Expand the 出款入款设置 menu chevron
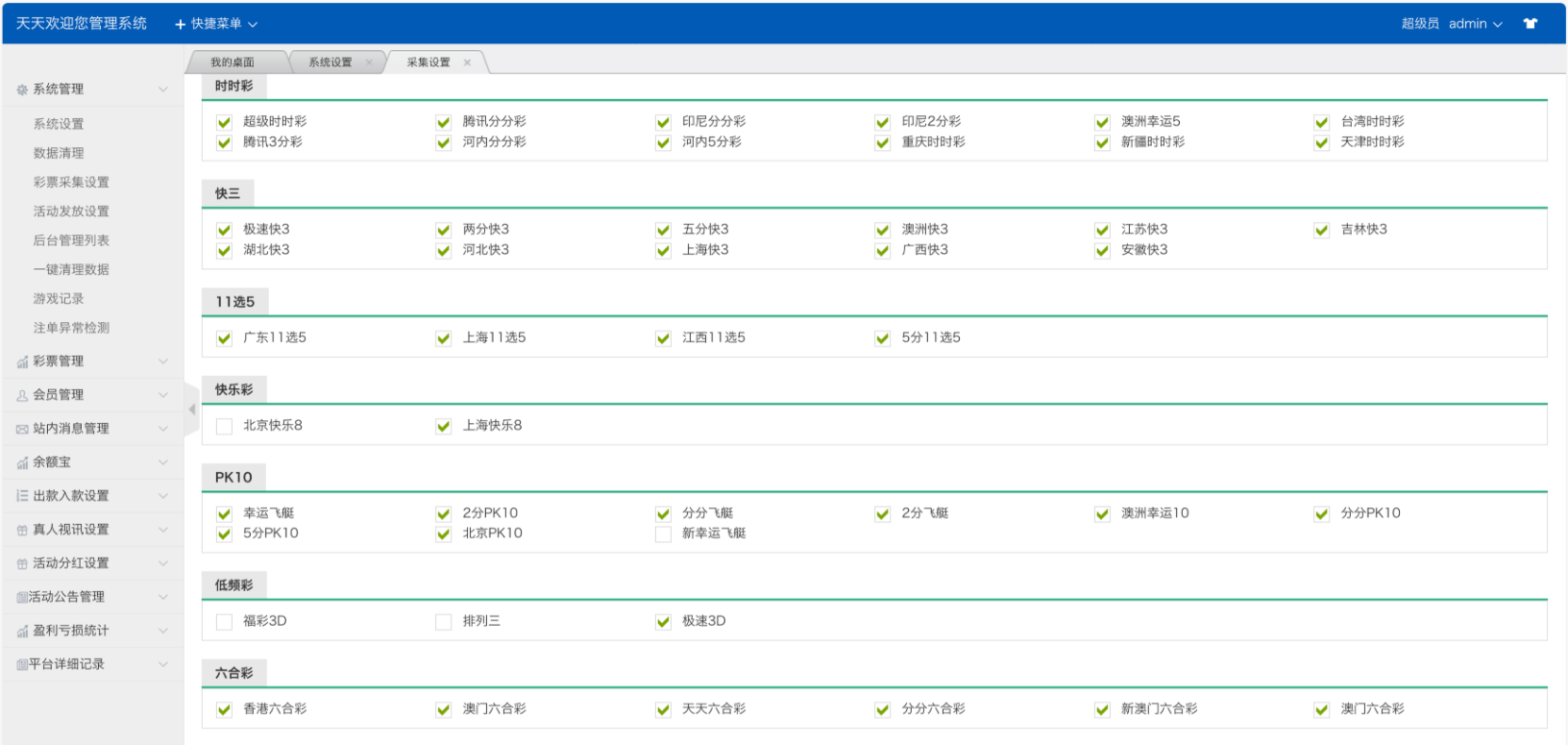 162,496
